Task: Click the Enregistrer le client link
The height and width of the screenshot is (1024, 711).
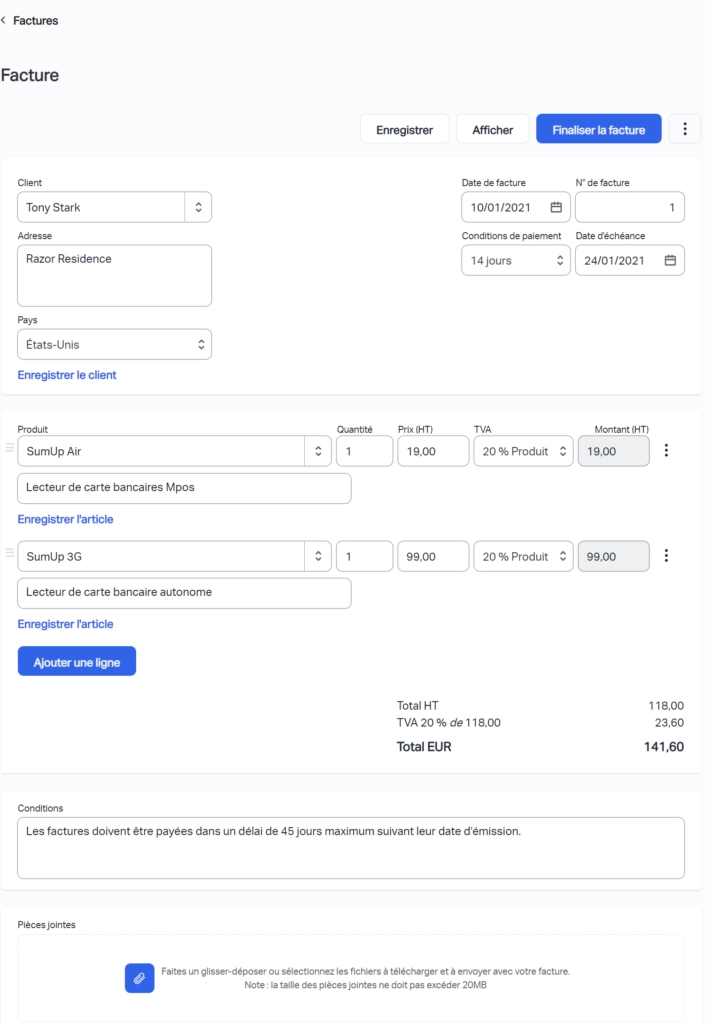Action: coord(67,375)
